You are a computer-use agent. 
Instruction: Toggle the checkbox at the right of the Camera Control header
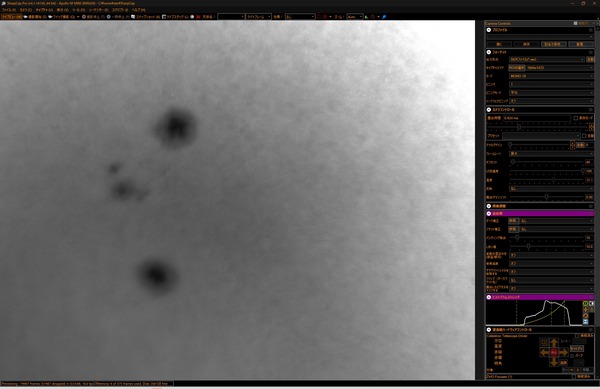point(591,110)
